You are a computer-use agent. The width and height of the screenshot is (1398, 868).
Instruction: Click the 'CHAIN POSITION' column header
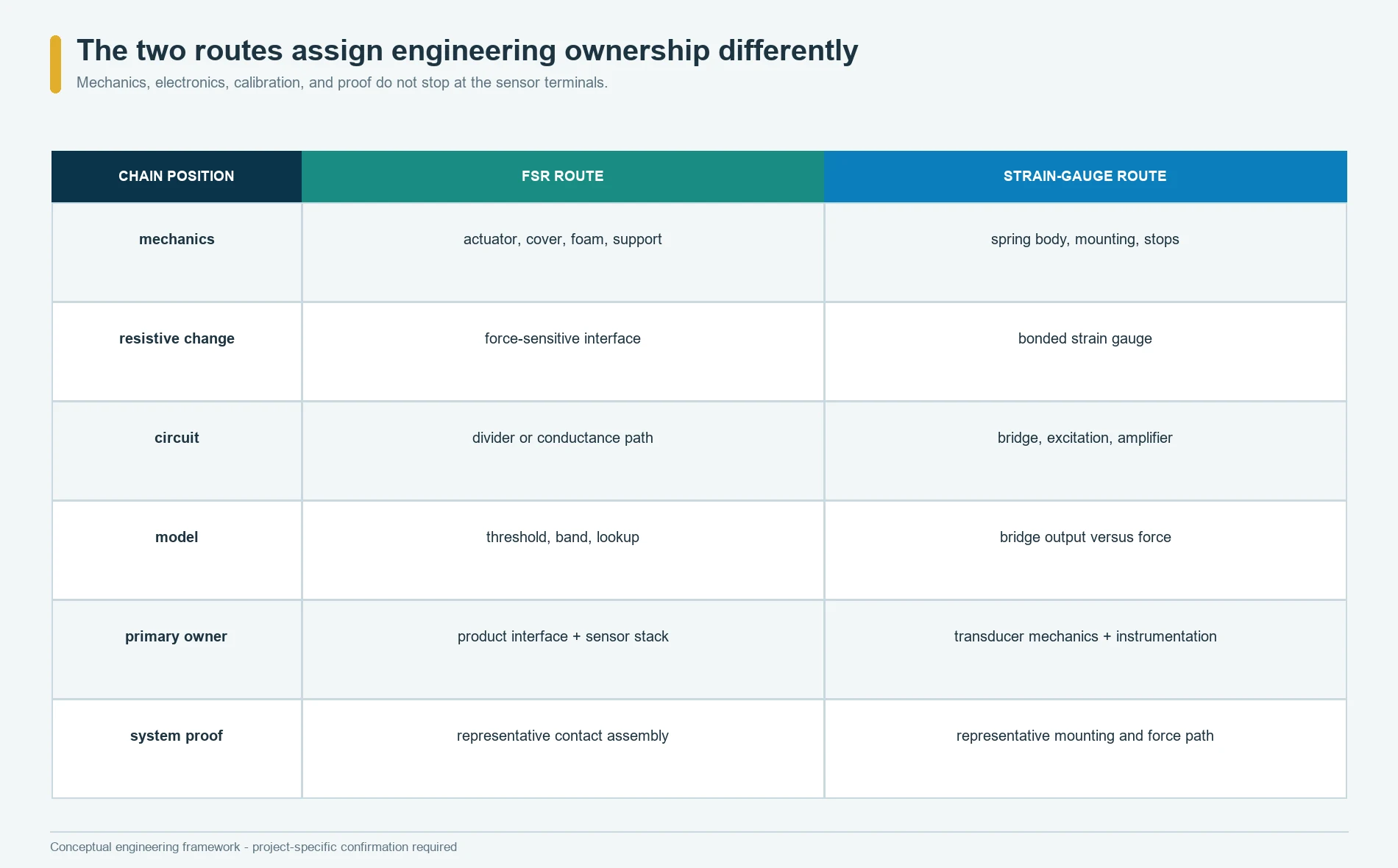point(177,177)
